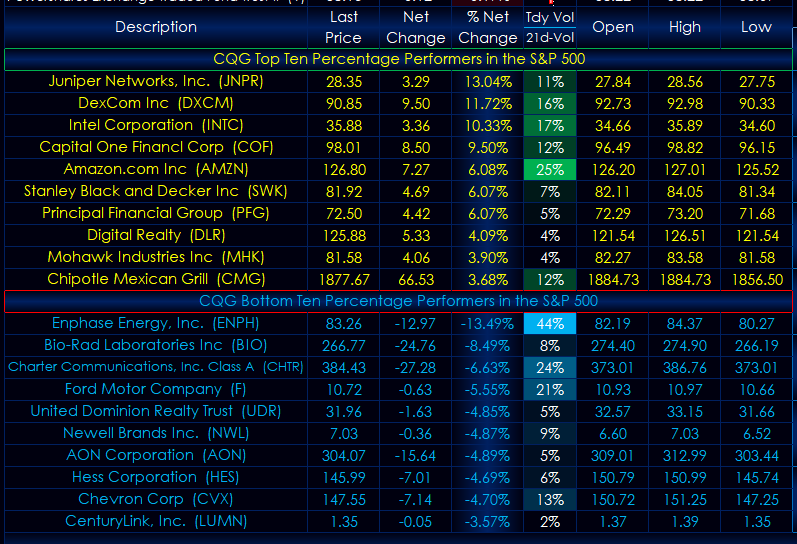The image size is (797, 544).
Task: Select the CQG Bottom Ten Percentage Performers banner
Action: coord(398,301)
